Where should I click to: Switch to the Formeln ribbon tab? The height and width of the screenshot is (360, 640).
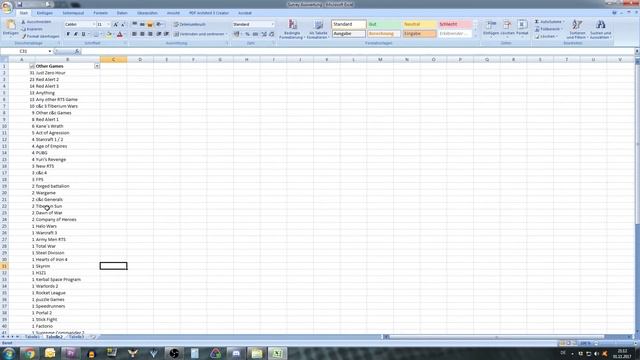click(100, 13)
